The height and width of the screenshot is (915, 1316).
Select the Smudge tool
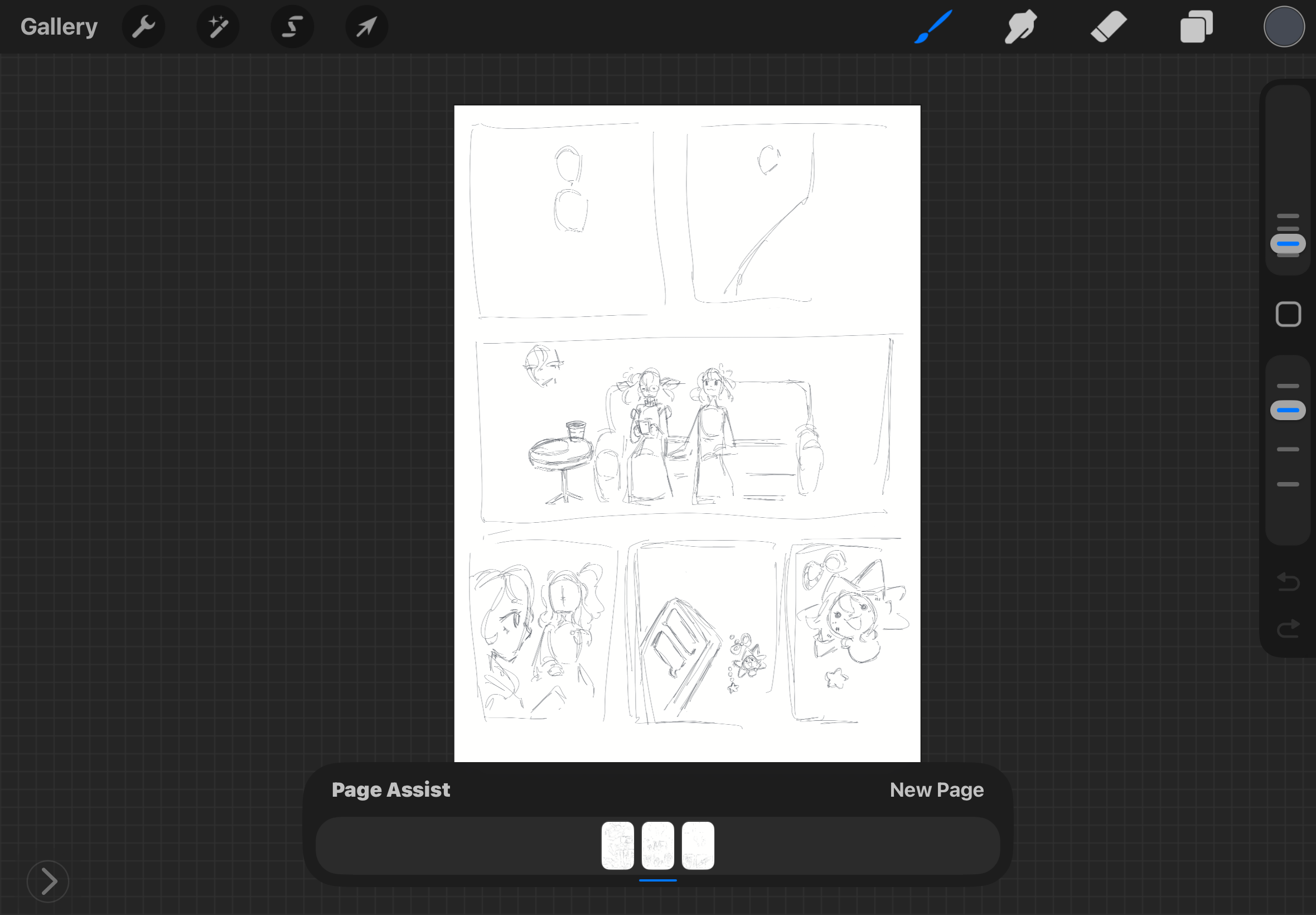tap(1020, 27)
